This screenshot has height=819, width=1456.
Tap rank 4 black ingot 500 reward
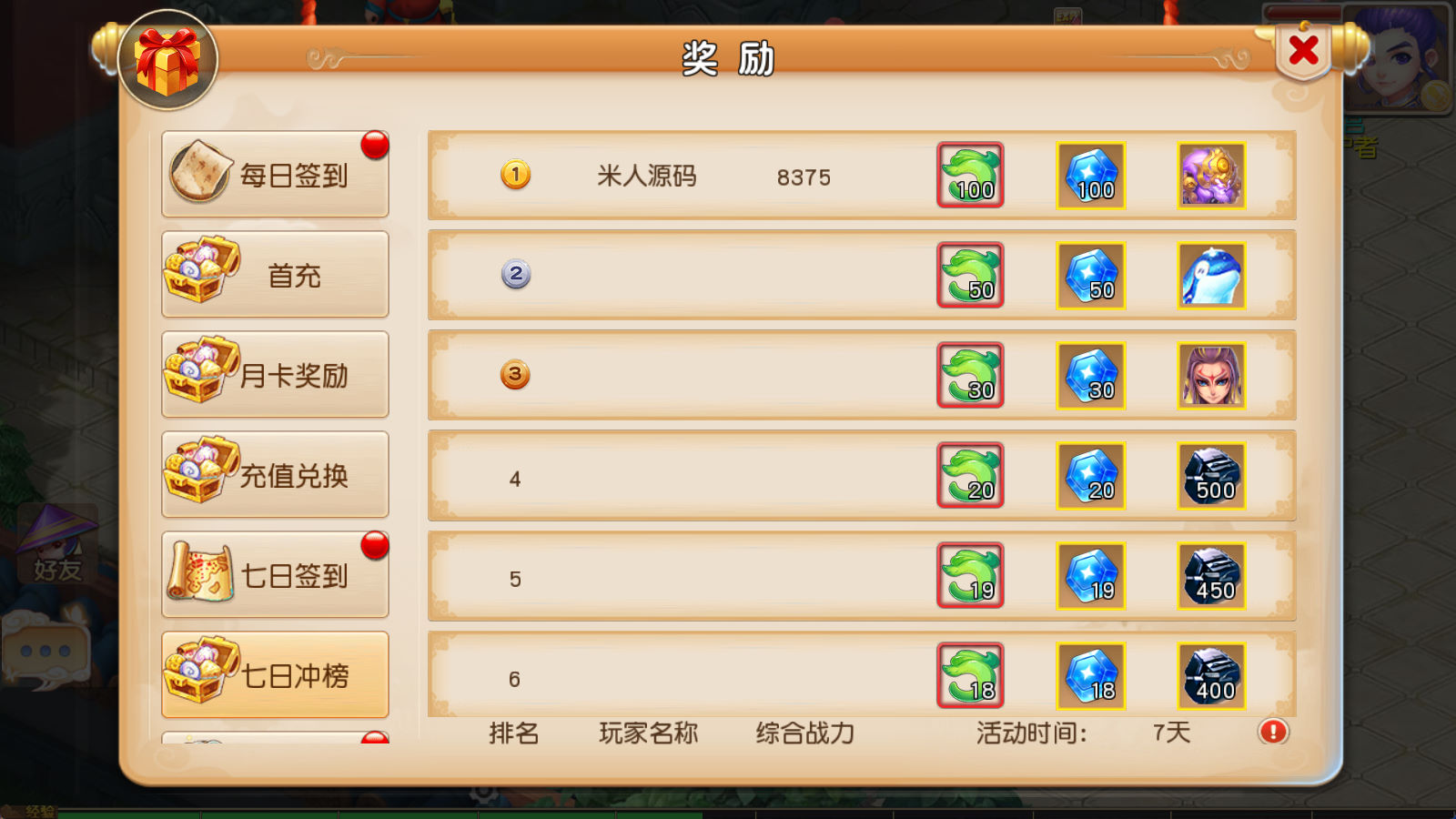[1211, 476]
